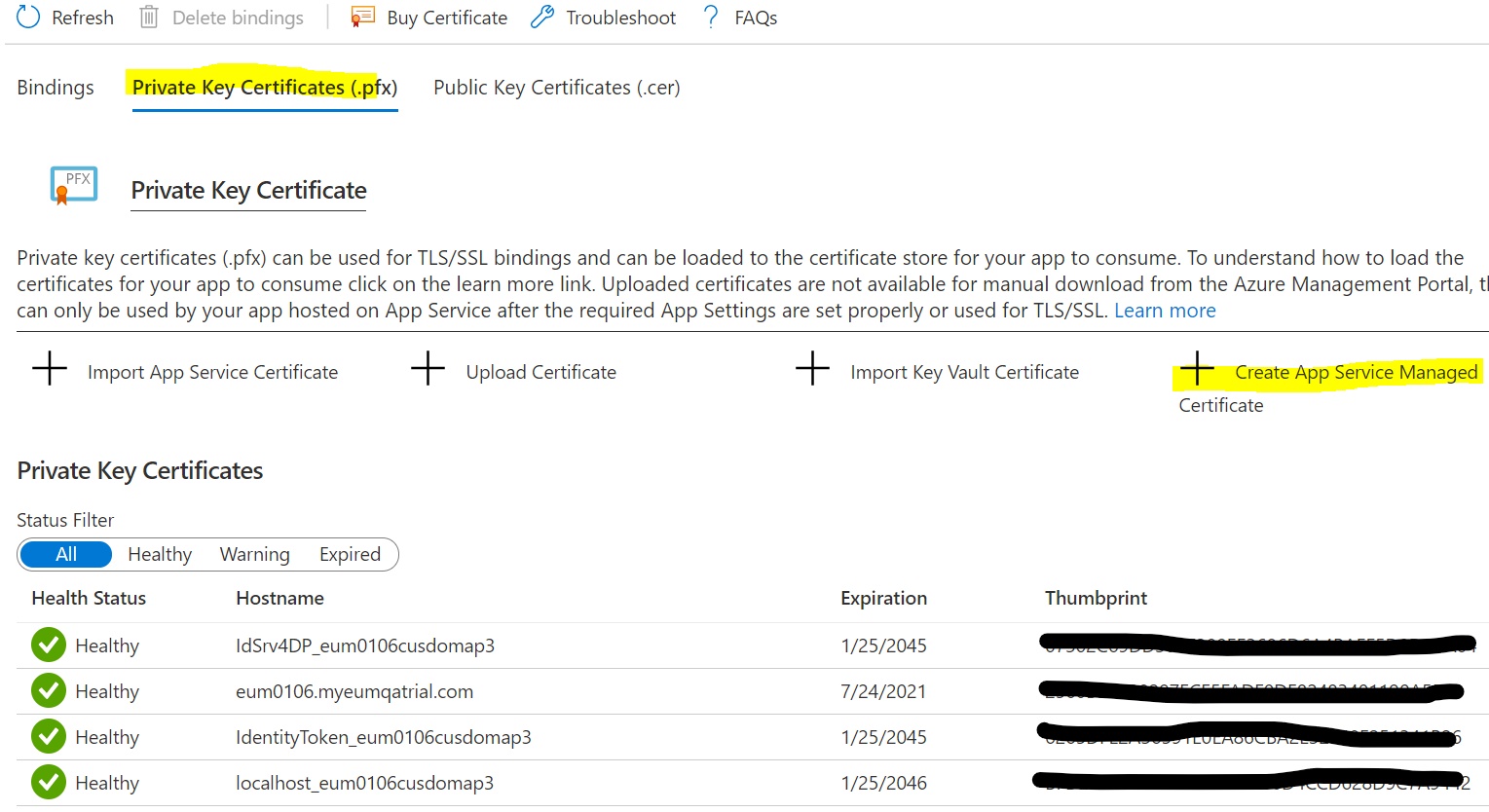Click expiration 1/25/2045 in IdSrv4DP row
The image size is (1489, 812).
(x=883, y=646)
